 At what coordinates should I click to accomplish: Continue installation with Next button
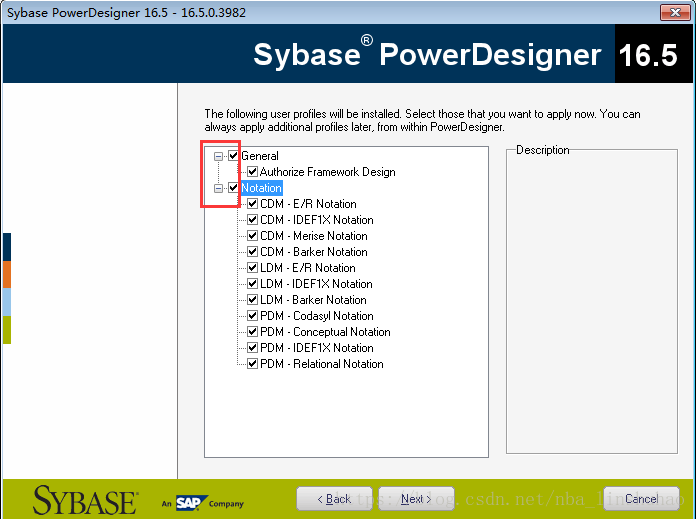tap(416, 499)
